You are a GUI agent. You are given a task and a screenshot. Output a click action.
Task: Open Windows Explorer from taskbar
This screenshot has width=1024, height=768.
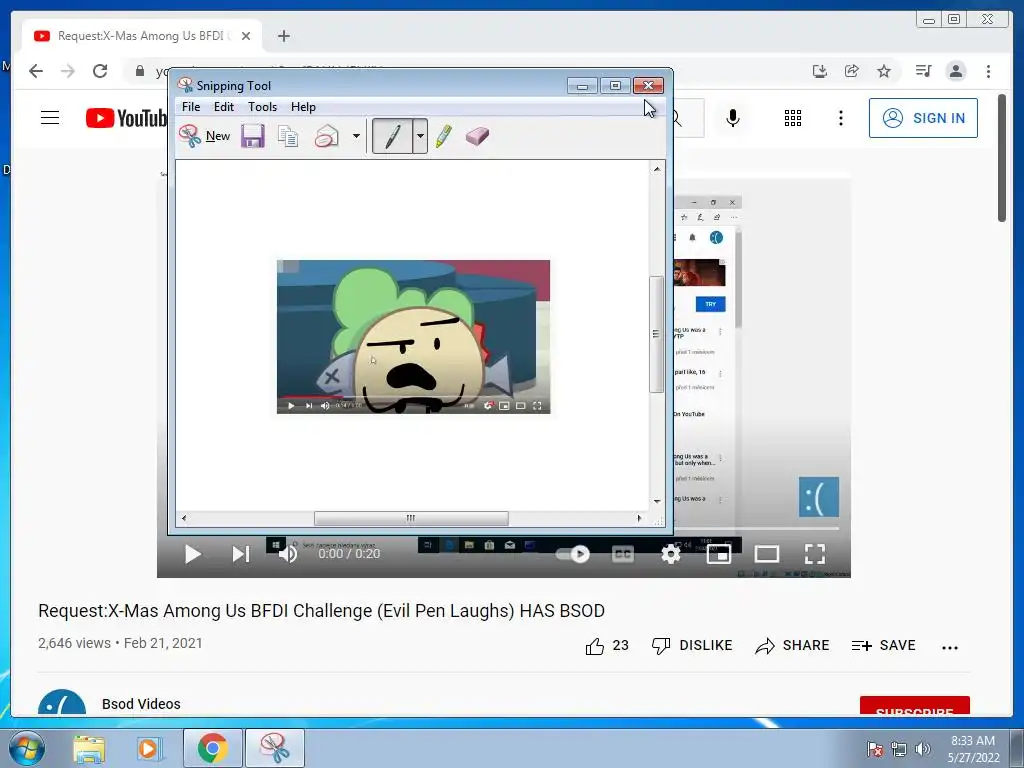tap(89, 748)
